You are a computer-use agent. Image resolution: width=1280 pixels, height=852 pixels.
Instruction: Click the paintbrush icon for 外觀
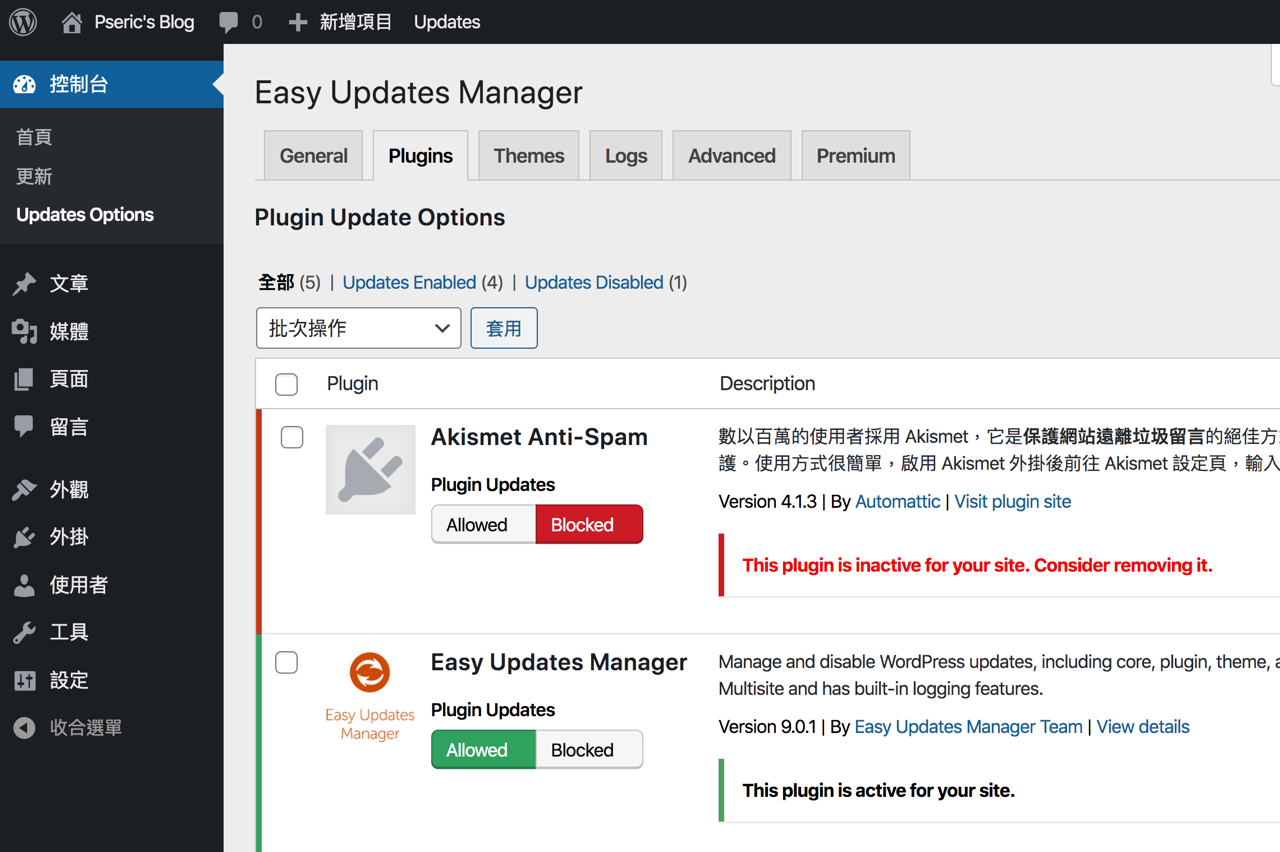[25, 490]
